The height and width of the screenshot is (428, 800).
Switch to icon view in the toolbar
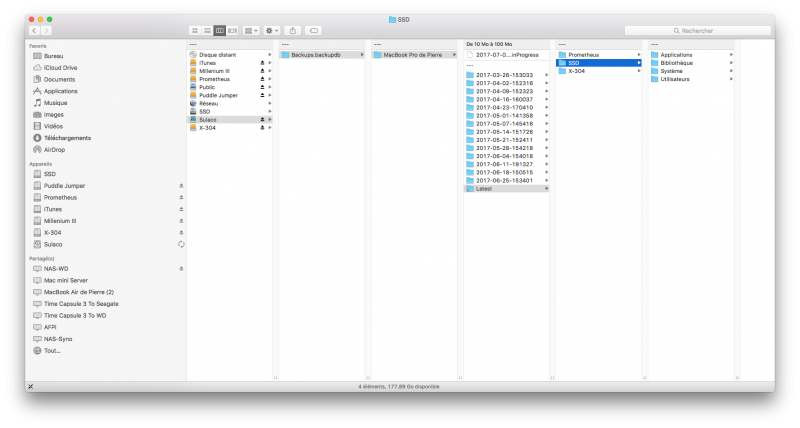(x=194, y=31)
